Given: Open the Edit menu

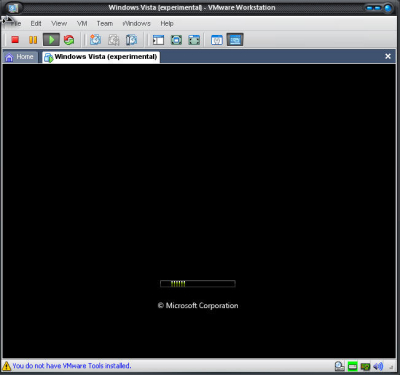Looking at the screenshot, I should tap(36, 23).
